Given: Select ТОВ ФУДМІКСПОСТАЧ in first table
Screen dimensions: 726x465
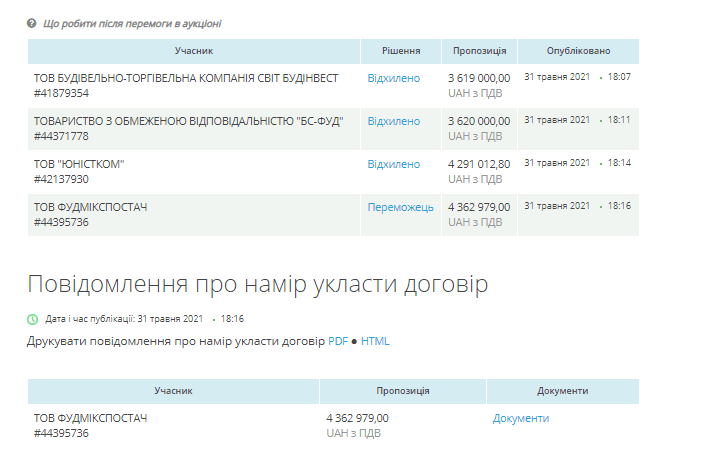Looking at the screenshot, I should tap(90, 207).
